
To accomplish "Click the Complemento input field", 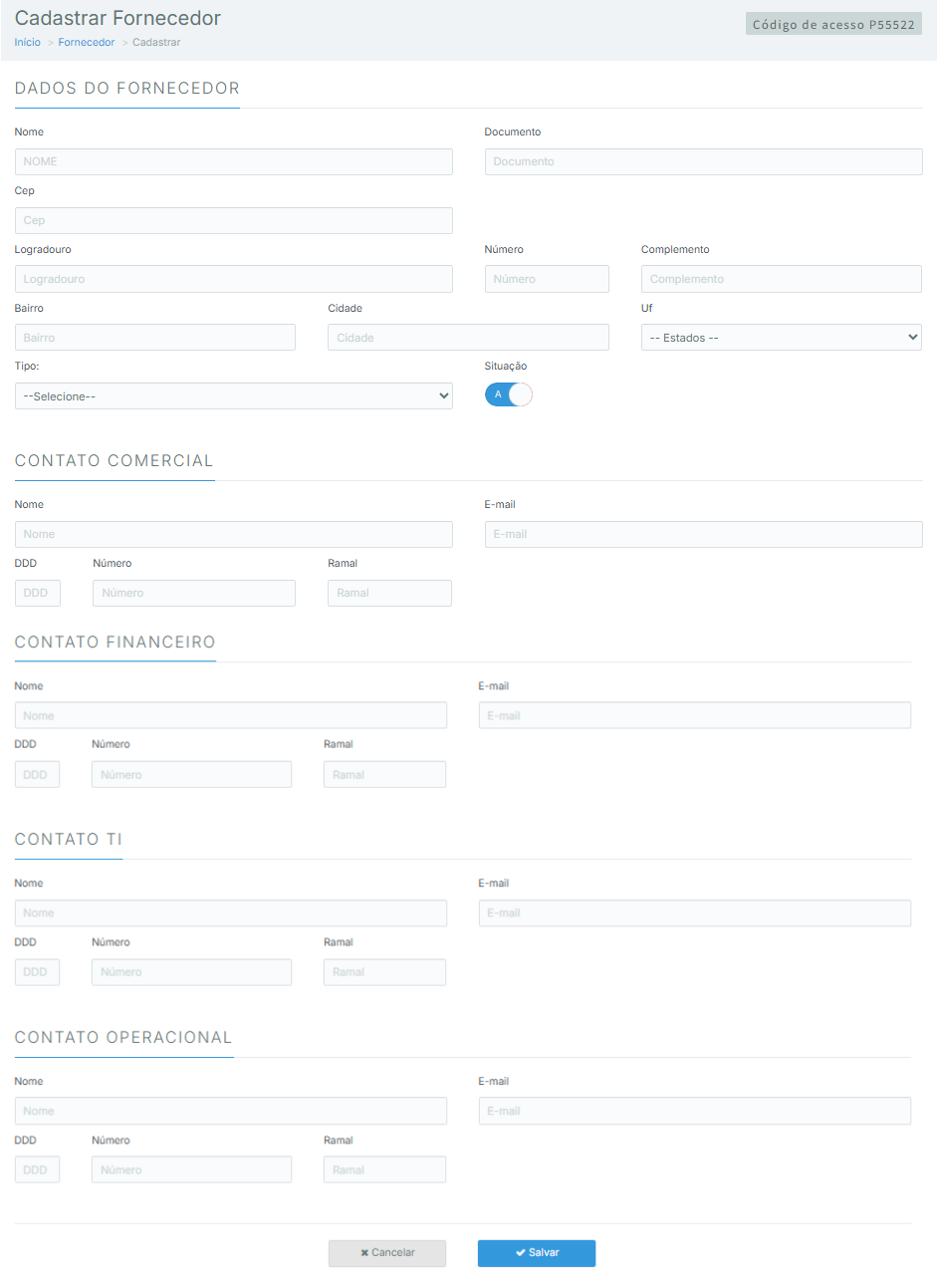I will coord(782,279).
